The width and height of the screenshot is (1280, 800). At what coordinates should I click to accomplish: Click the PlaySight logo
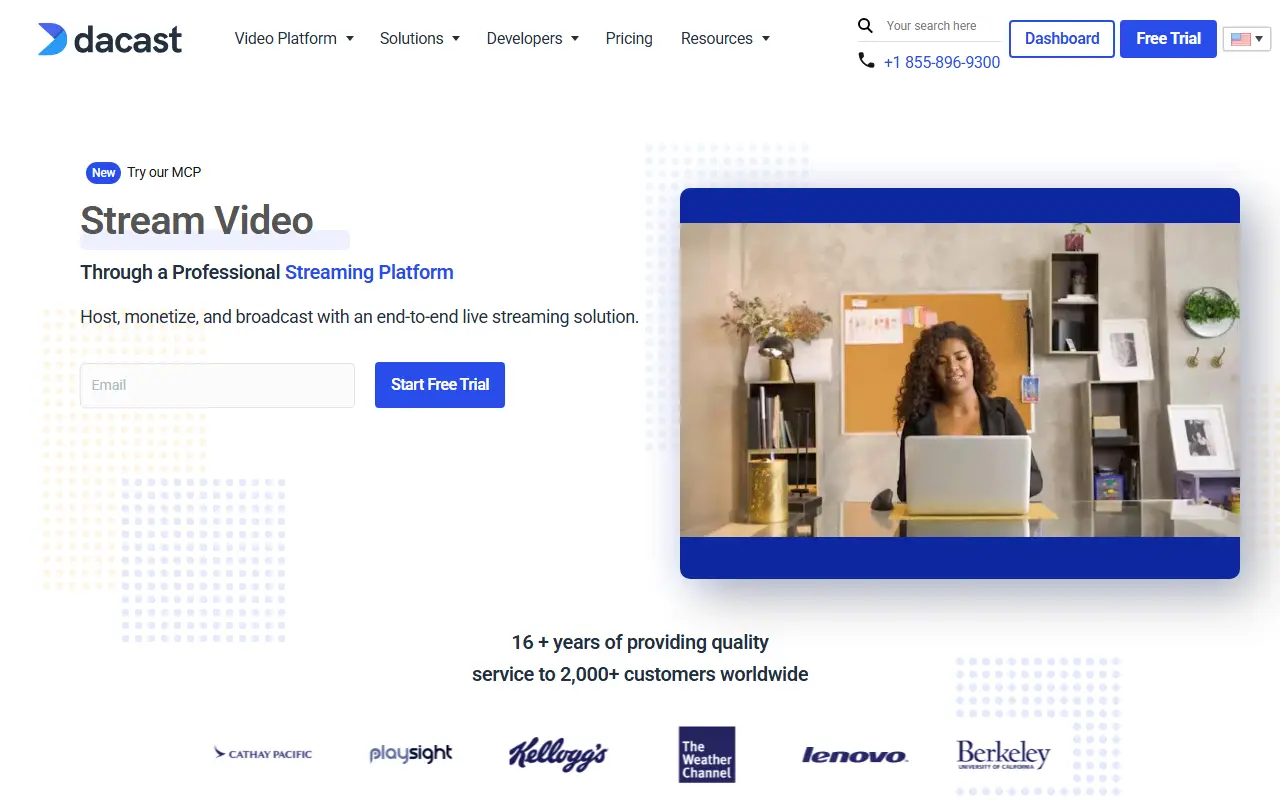click(411, 754)
